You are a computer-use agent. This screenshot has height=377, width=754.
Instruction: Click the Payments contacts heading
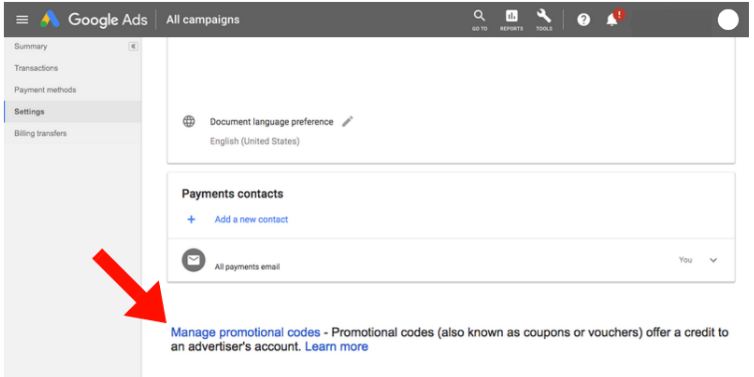click(x=232, y=194)
